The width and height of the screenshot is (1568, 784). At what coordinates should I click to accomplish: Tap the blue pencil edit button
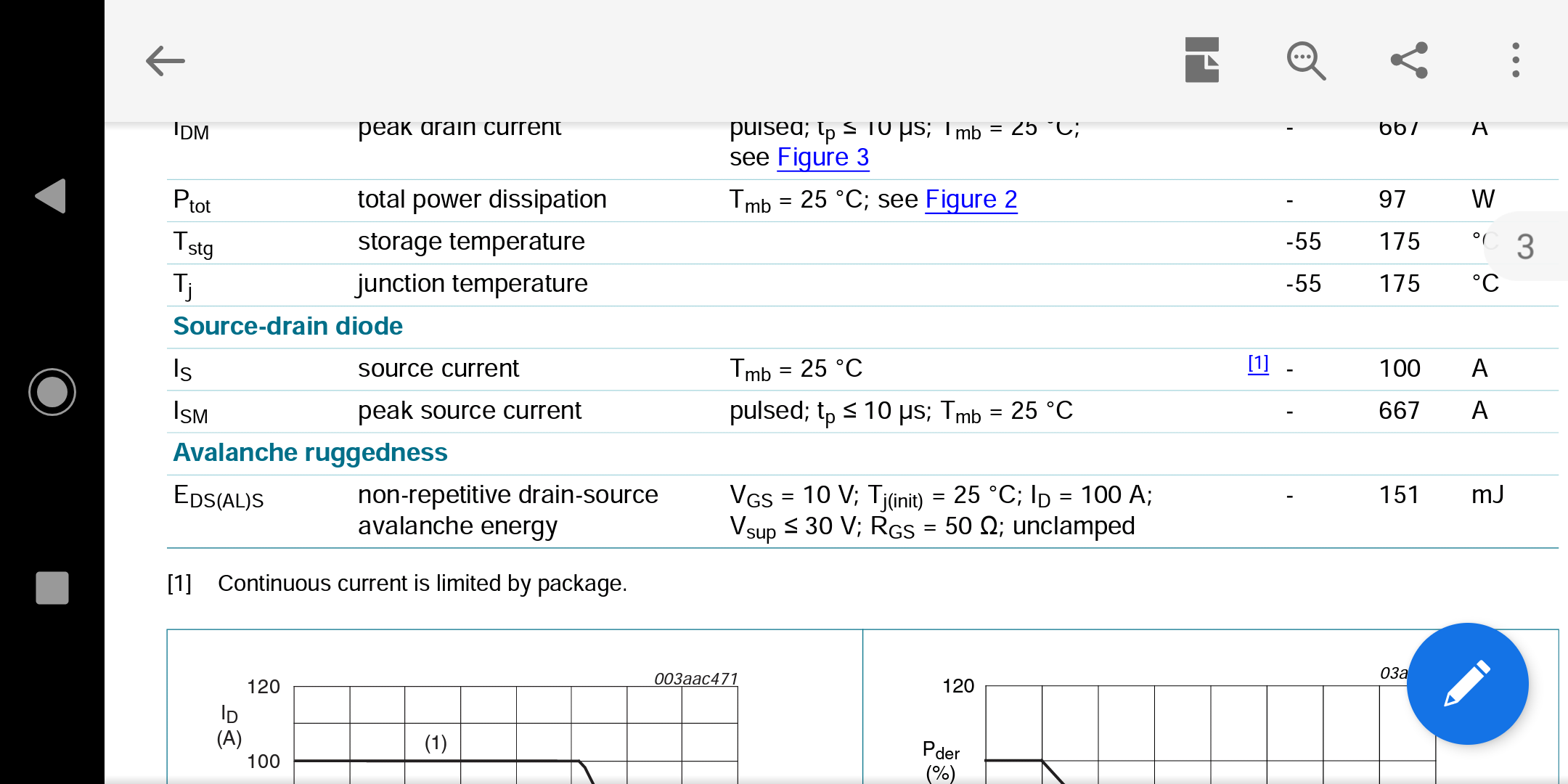[x=1467, y=684]
